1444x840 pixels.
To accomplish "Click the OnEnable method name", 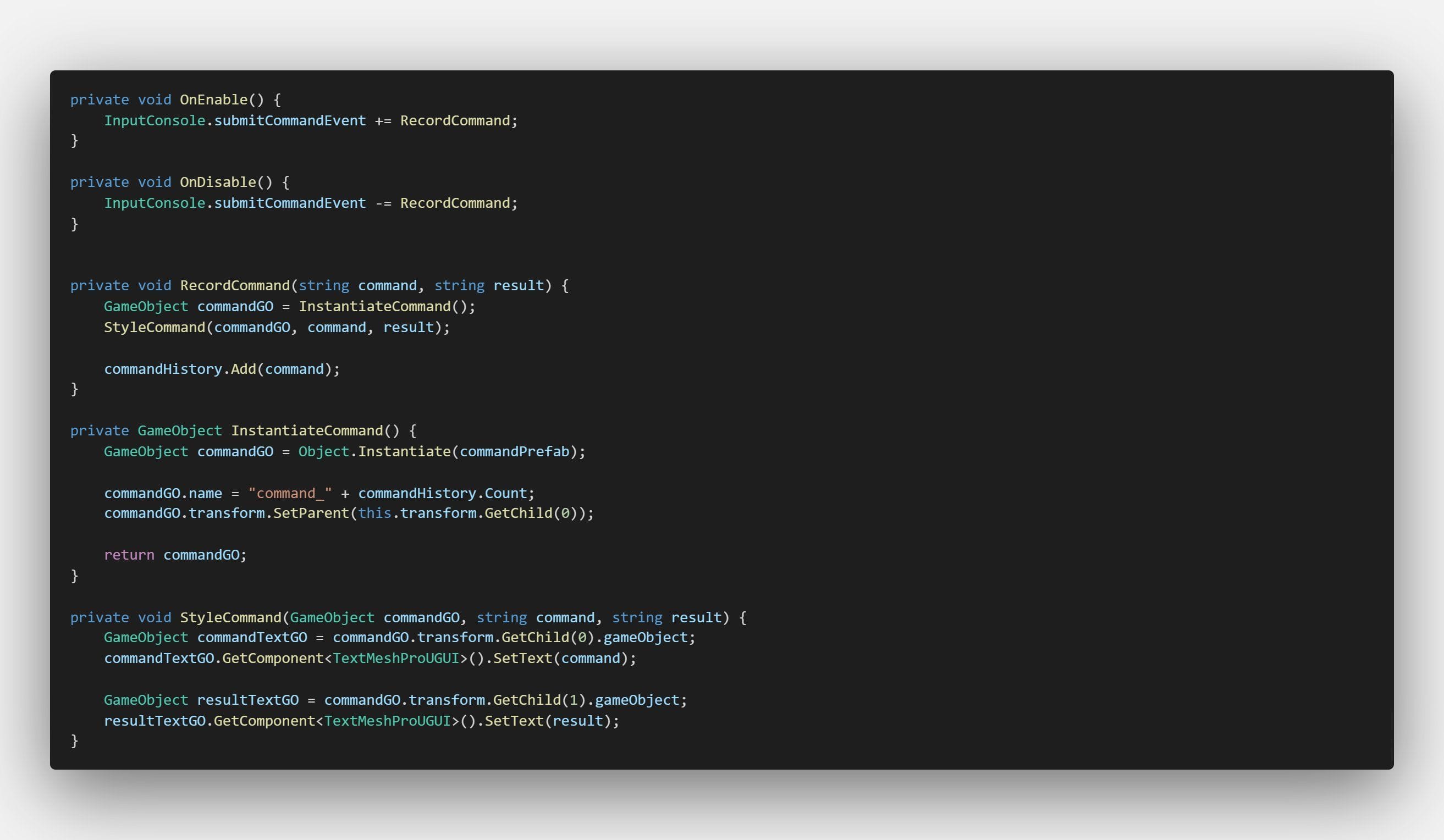I will coord(214,100).
